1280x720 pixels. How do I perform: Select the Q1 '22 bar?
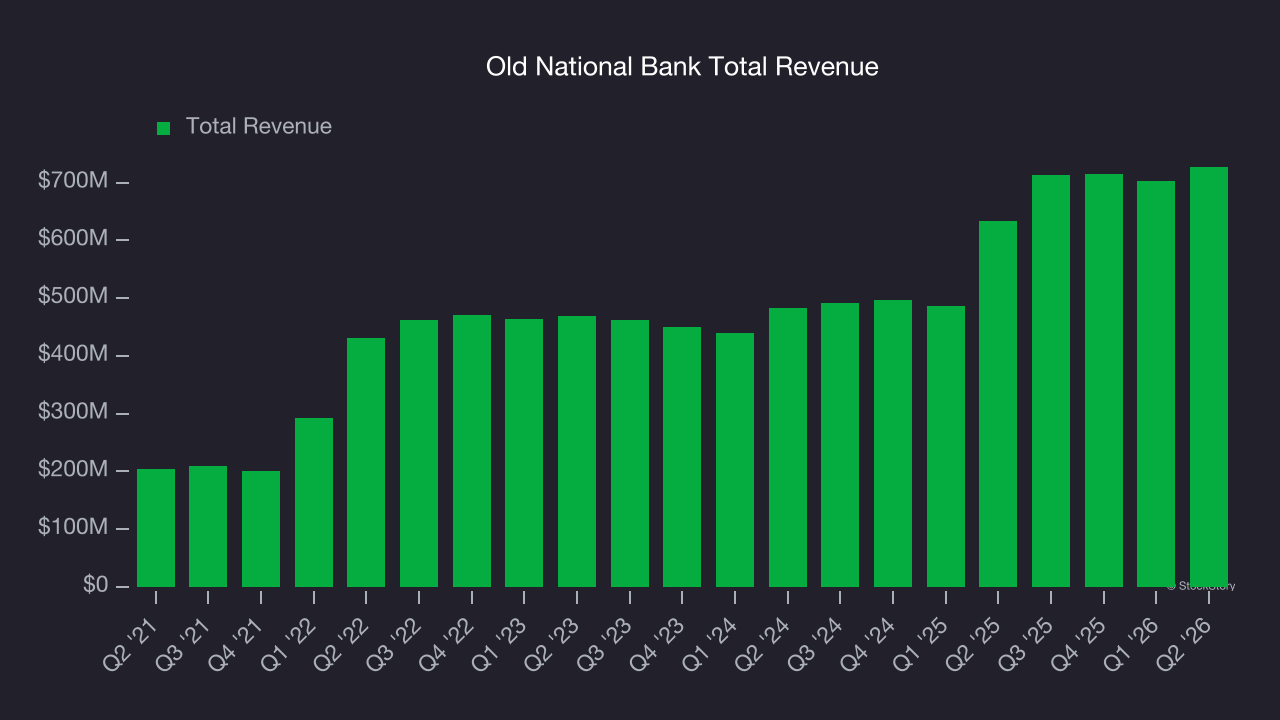[314, 502]
